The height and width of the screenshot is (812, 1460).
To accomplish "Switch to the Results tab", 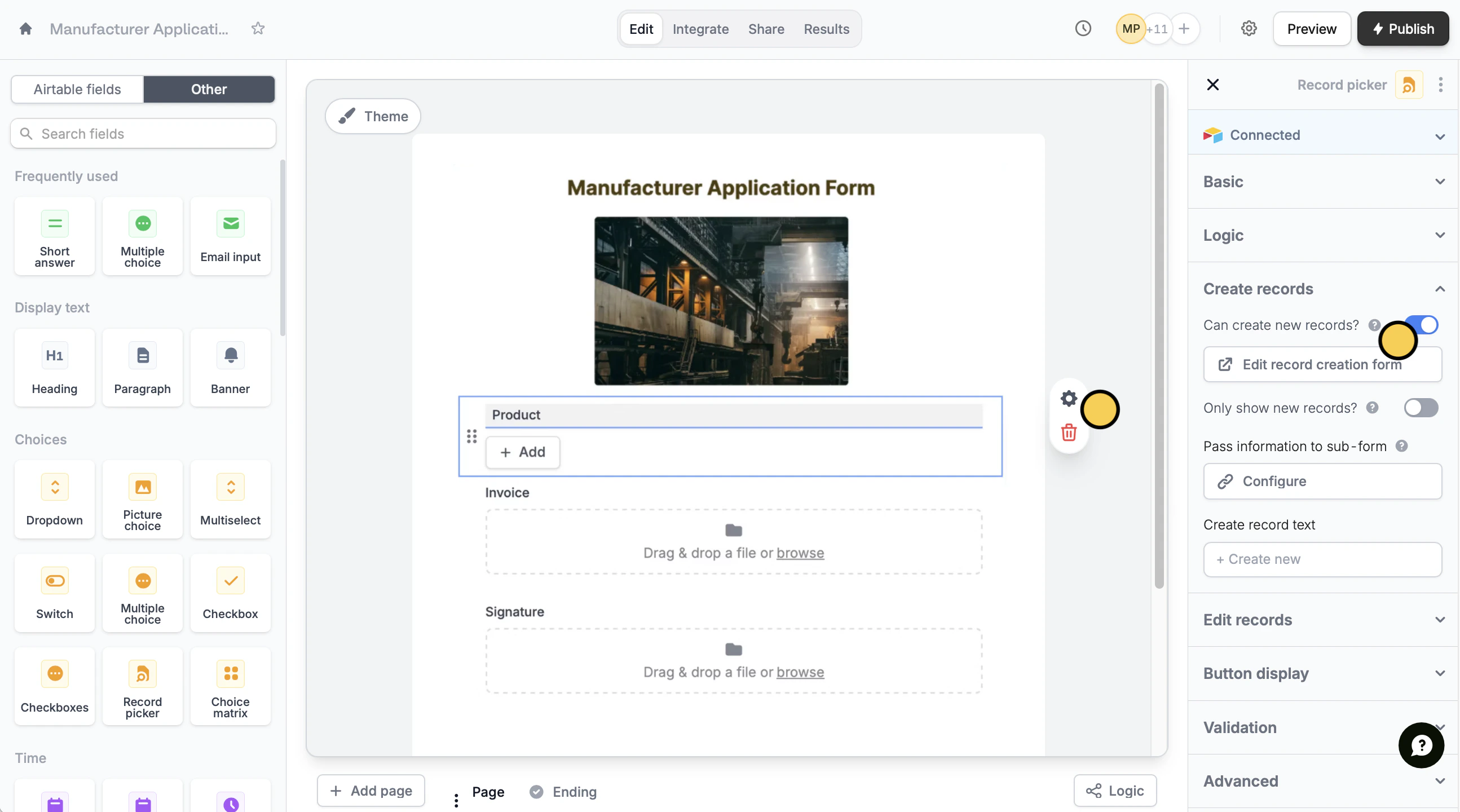I will pyautogui.click(x=826, y=29).
